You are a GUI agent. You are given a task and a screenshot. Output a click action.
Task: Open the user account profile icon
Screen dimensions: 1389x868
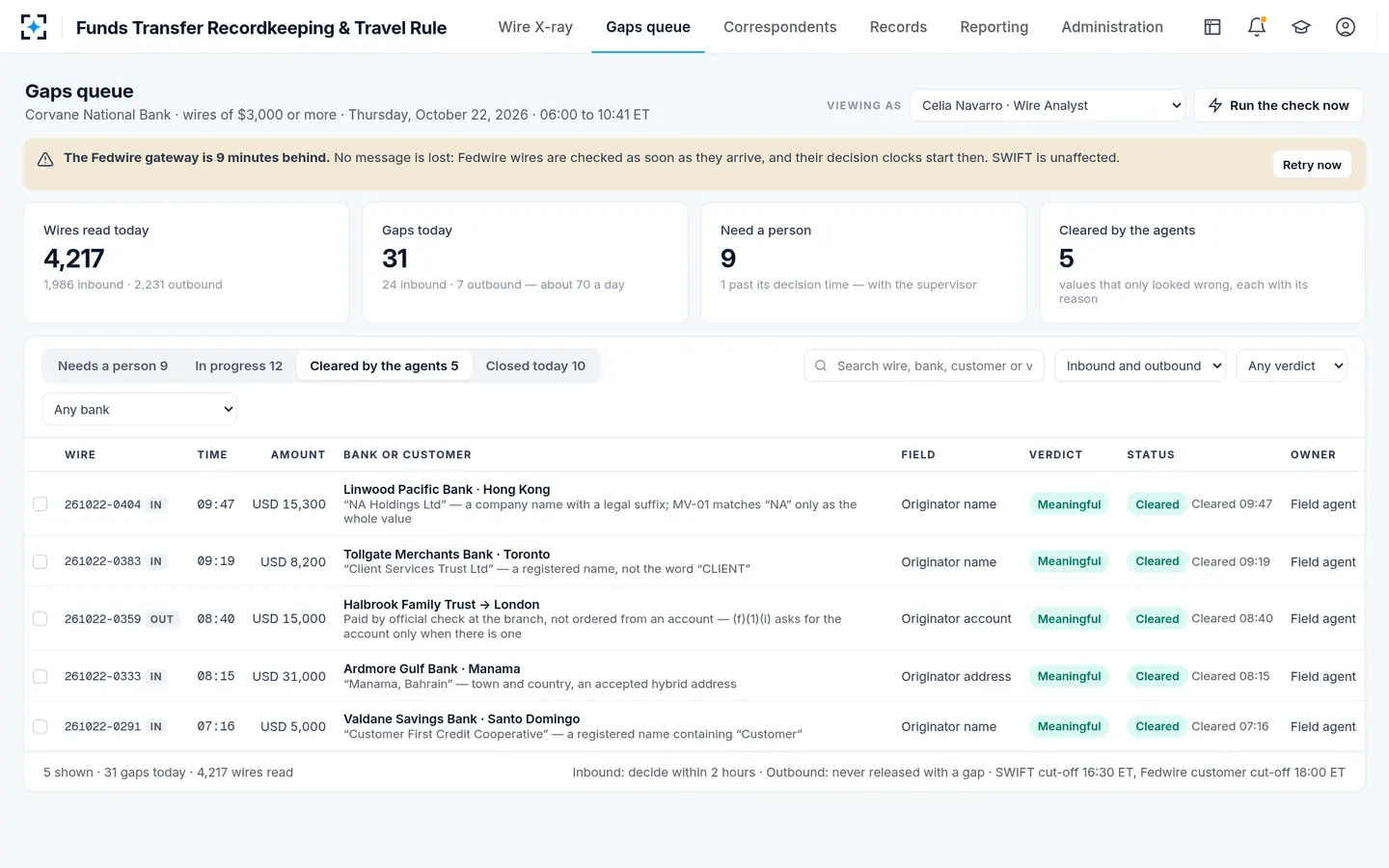point(1346,27)
